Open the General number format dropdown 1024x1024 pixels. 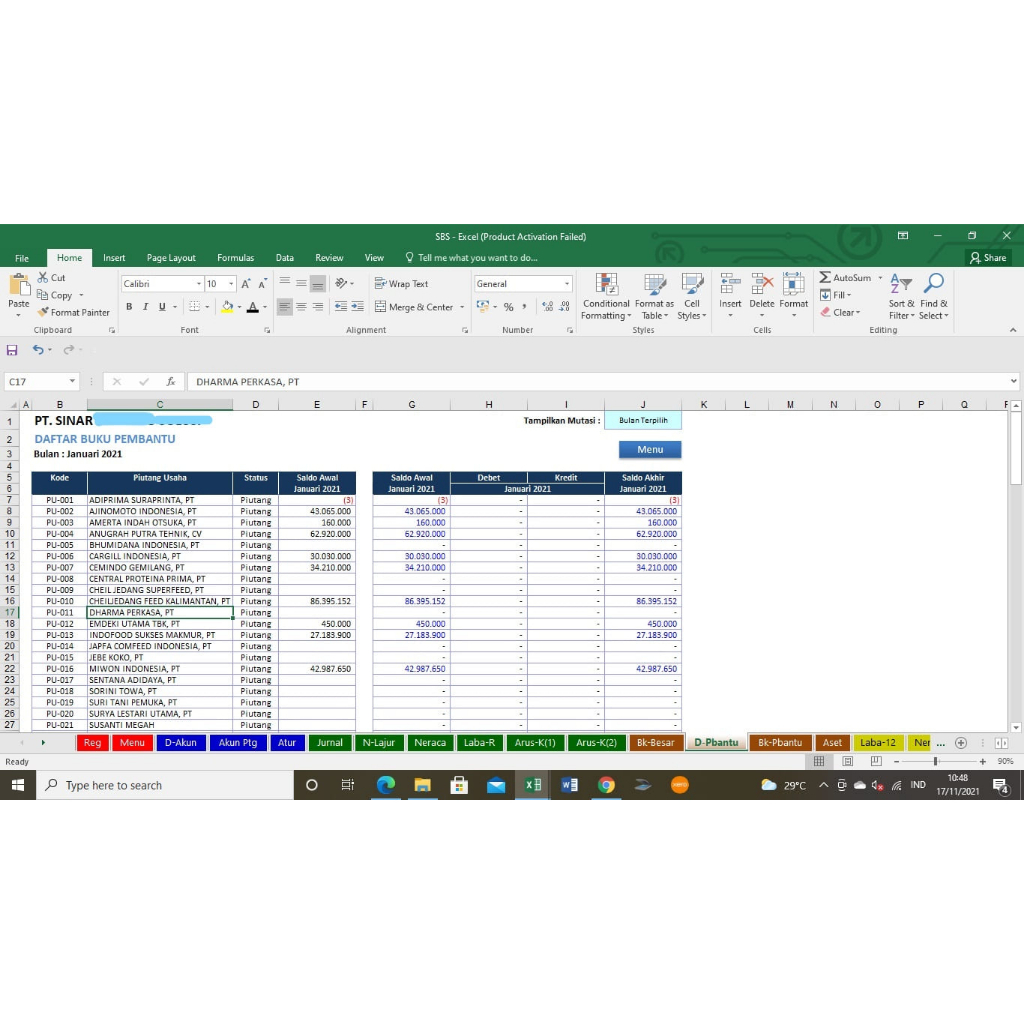(566, 283)
